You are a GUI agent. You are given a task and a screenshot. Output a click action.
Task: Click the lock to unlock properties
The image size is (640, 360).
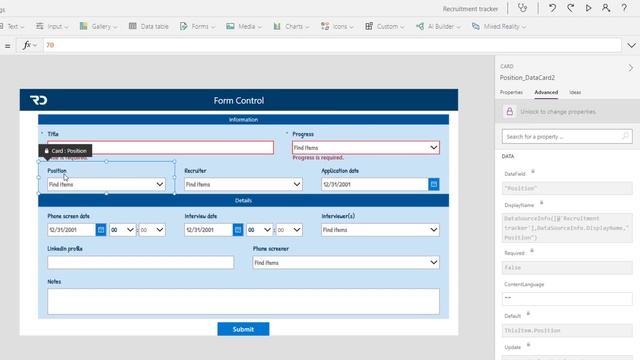(x=509, y=111)
